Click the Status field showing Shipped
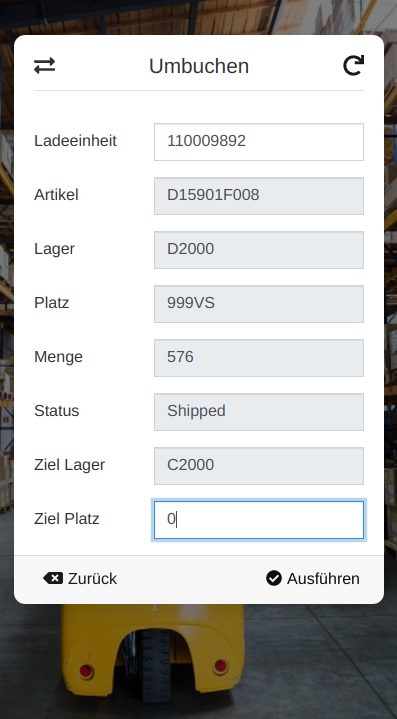 point(259,412)
